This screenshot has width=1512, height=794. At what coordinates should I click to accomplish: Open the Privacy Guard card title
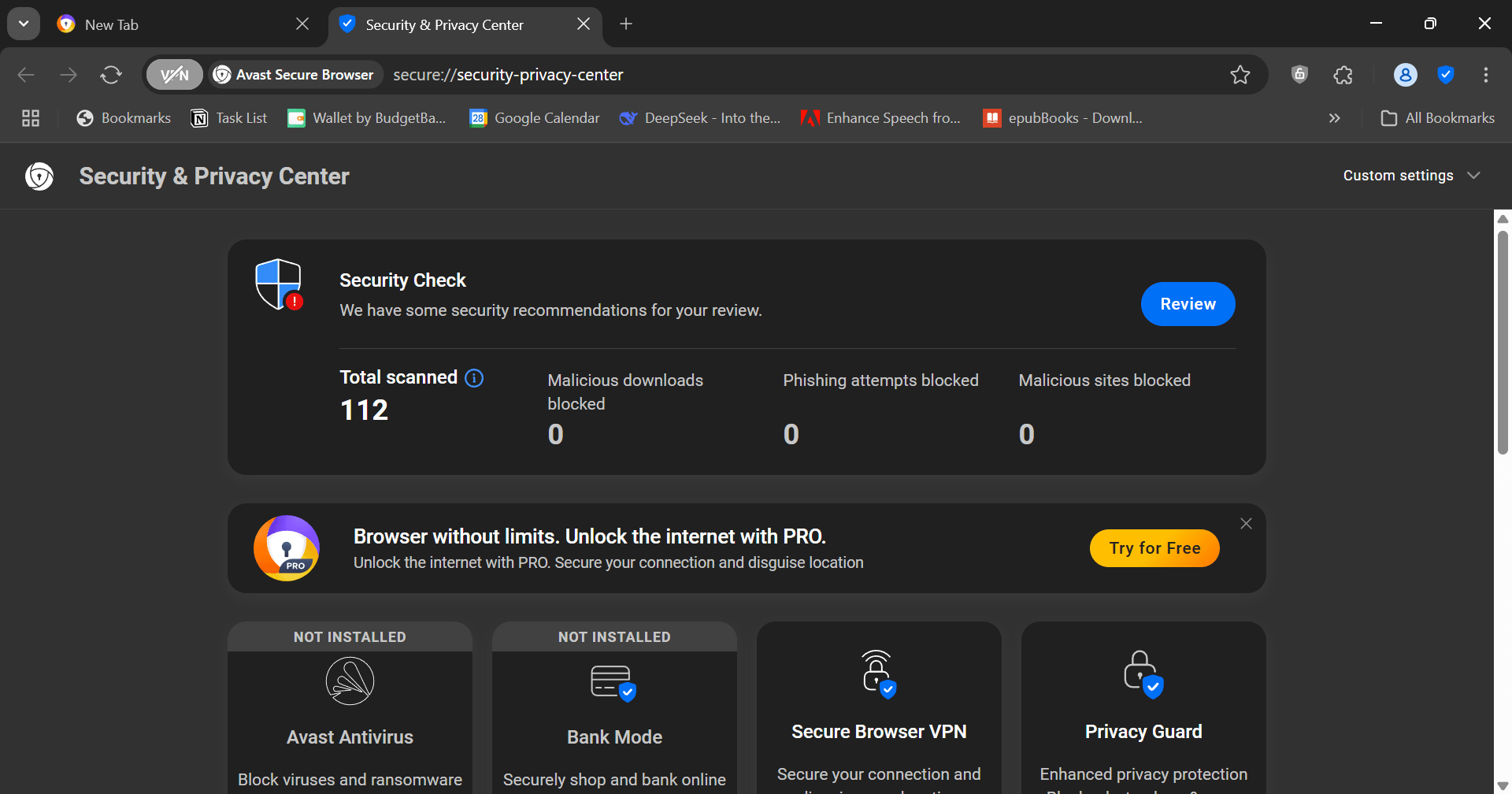coord(1143,732)
